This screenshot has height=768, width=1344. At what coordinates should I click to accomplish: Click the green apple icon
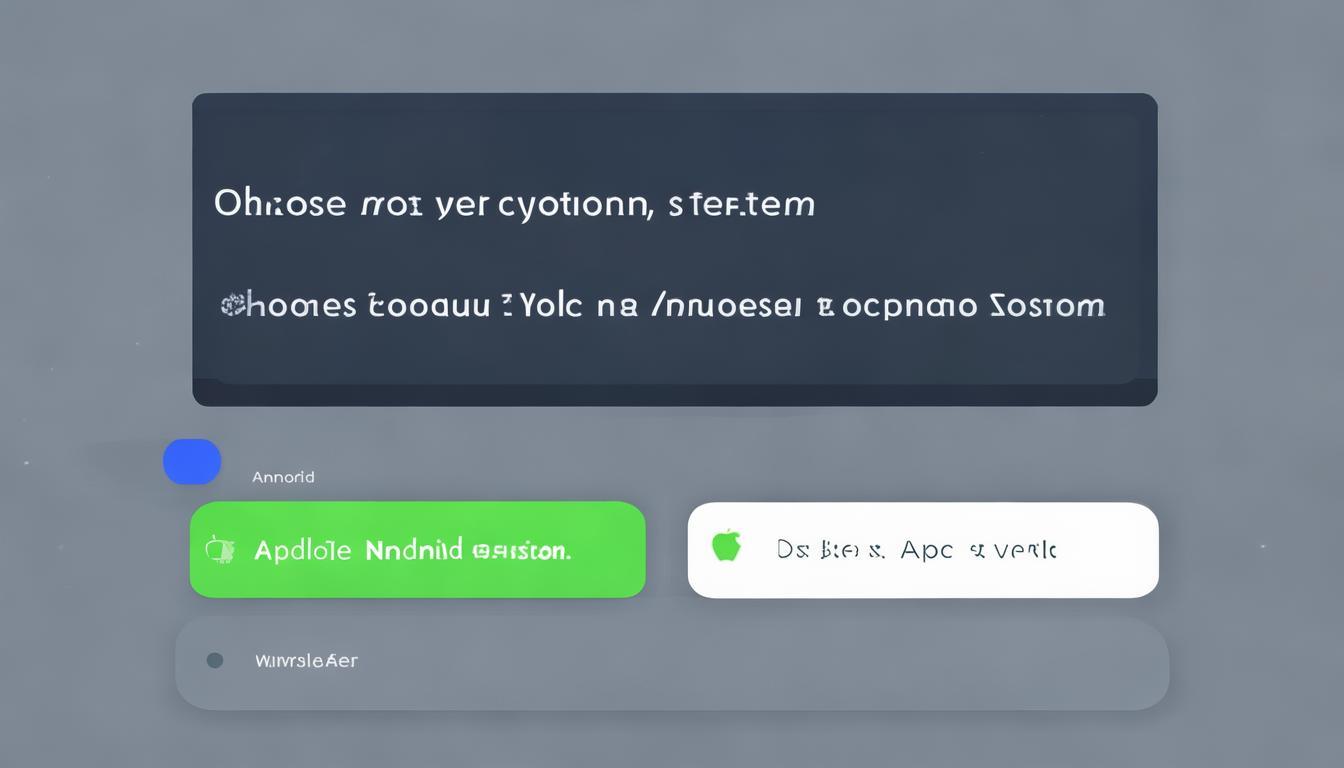point(726,546)
